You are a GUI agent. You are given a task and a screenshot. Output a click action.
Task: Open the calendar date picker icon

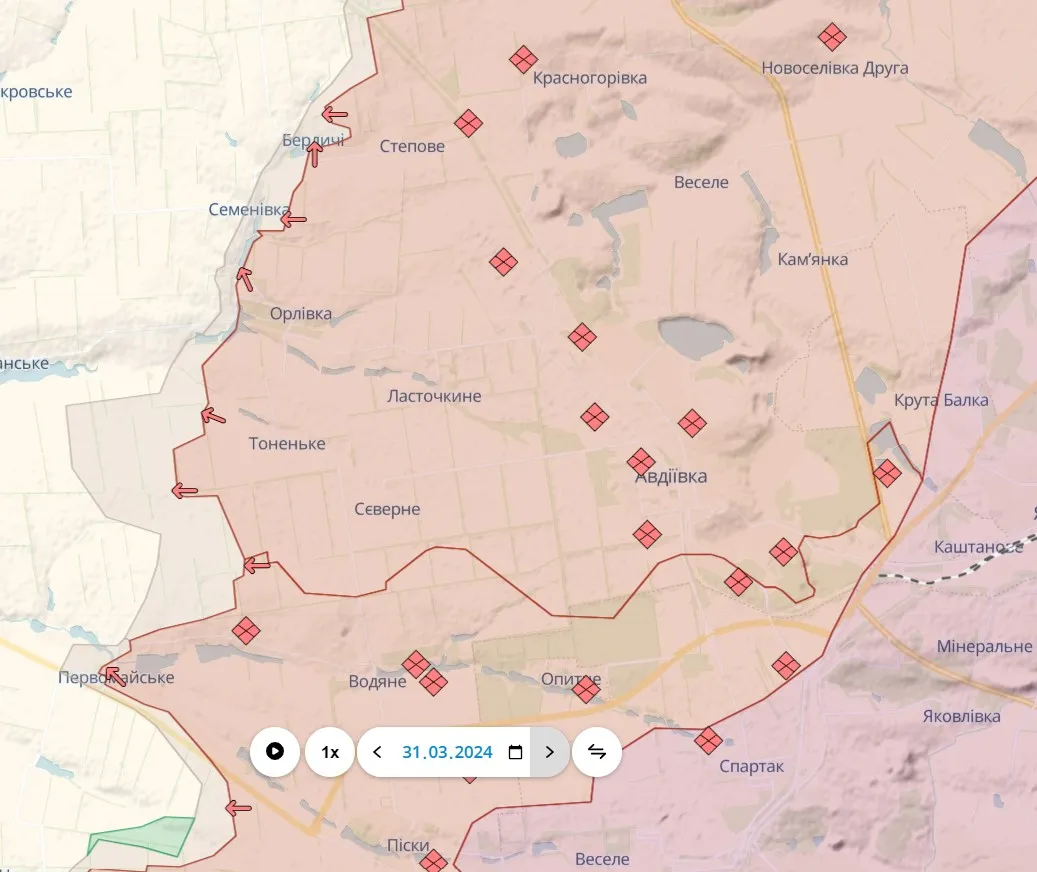point(516,752)
